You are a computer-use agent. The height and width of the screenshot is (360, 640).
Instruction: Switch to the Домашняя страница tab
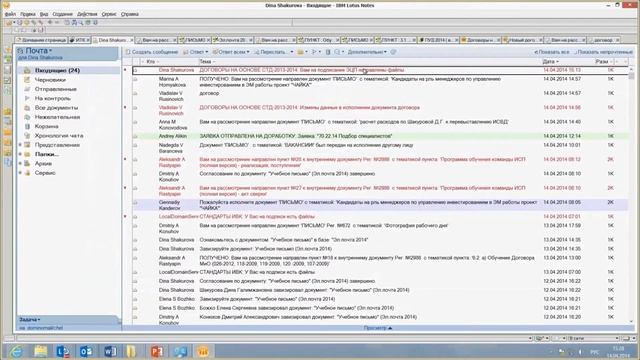coord(41,40)
